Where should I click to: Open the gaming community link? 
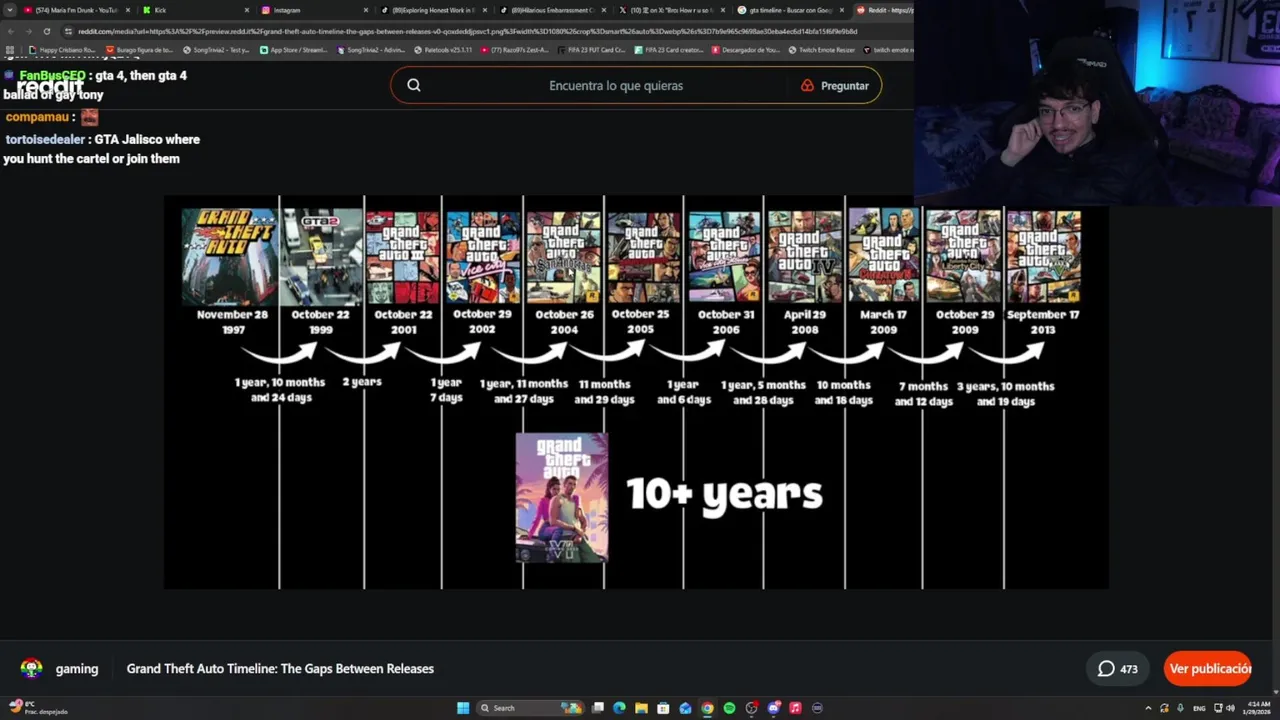click(x=77, y=669)
